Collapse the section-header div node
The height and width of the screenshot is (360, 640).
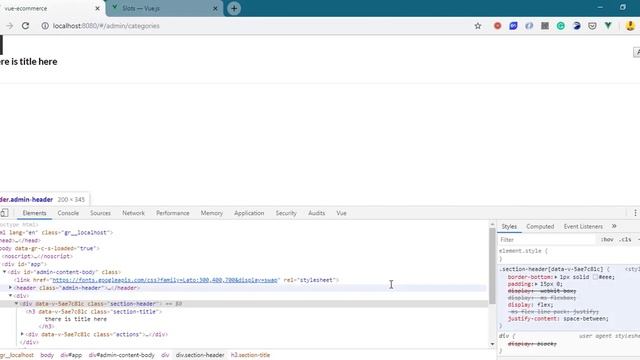click(16, 304)
